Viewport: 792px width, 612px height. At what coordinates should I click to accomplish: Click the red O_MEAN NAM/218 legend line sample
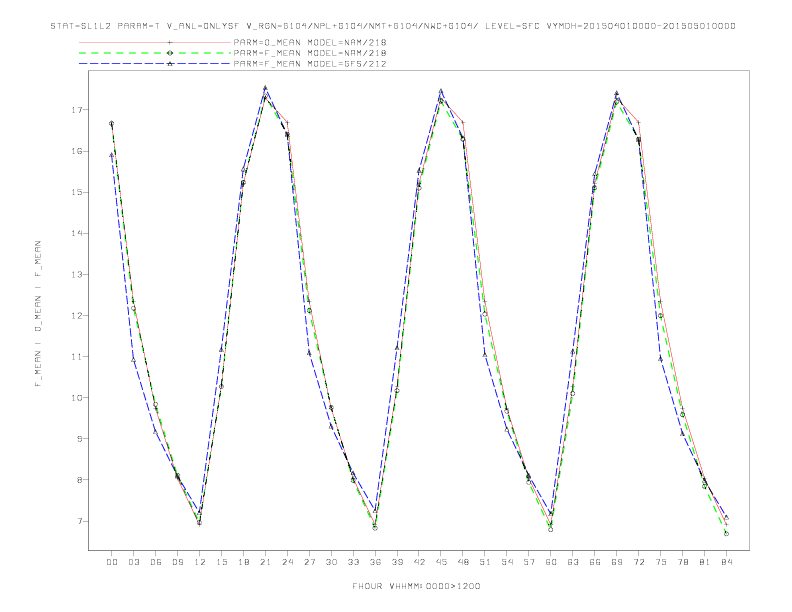click(x=155, y=42)
